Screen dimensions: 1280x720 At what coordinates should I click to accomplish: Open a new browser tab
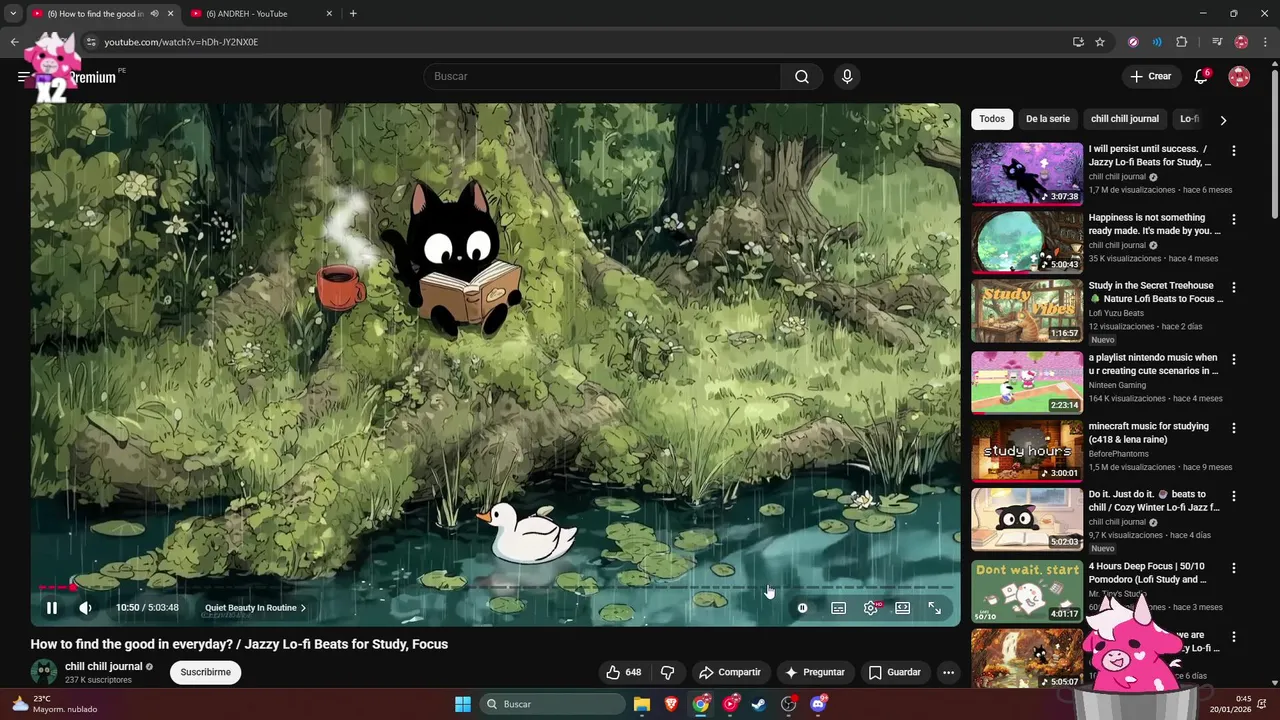pos(353,14)
